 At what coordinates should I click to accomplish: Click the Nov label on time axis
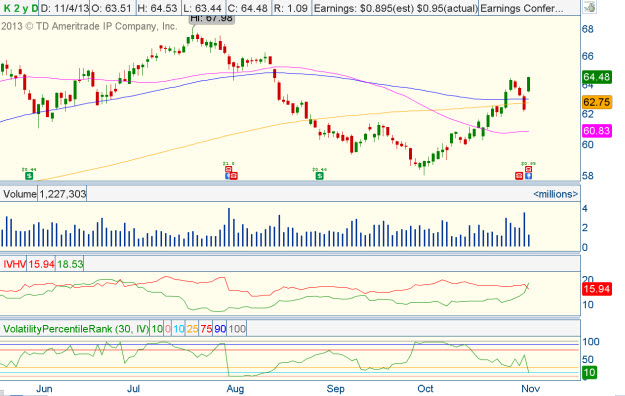tap(531, 388)
